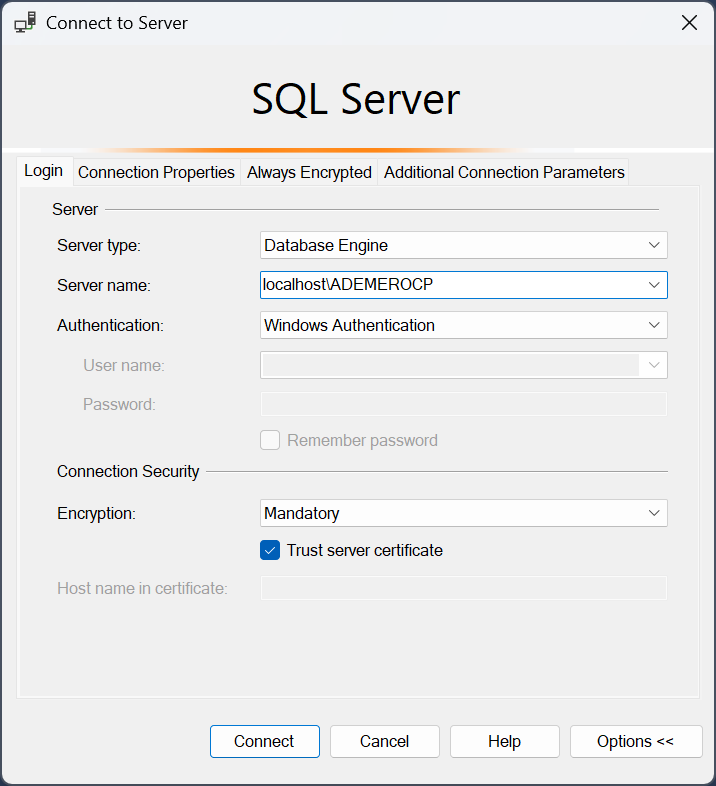Click the Connection Security section heading

click(x=128, y=471)
